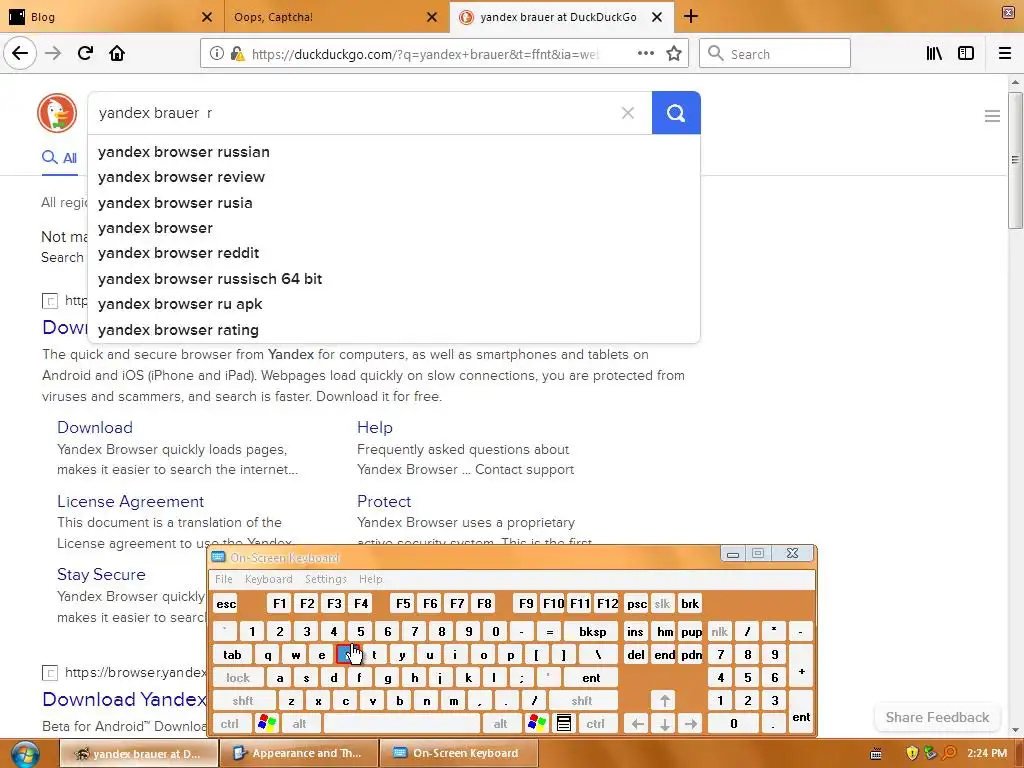This screenshot has height=768, width=1024.
Task: Choose suggestion yandex browser review
Action: click(394, 177)
